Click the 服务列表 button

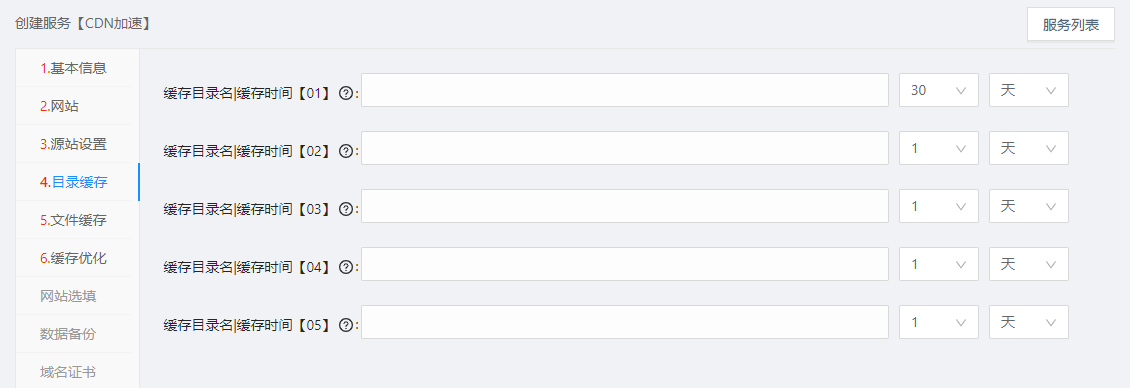1070,25
